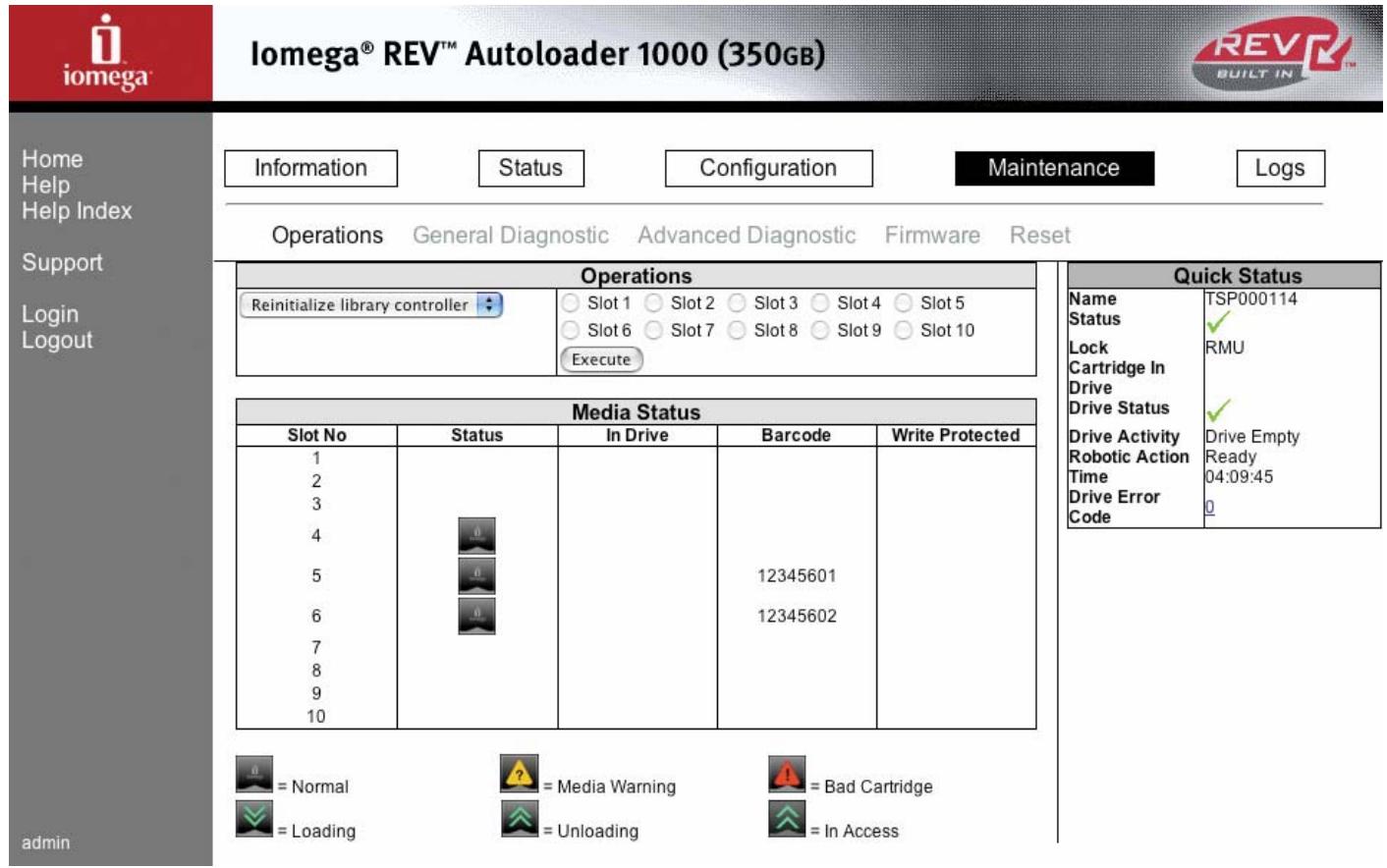Click the Slot No column header
This screenshot has height=868, width=1387.
(316, 435)
